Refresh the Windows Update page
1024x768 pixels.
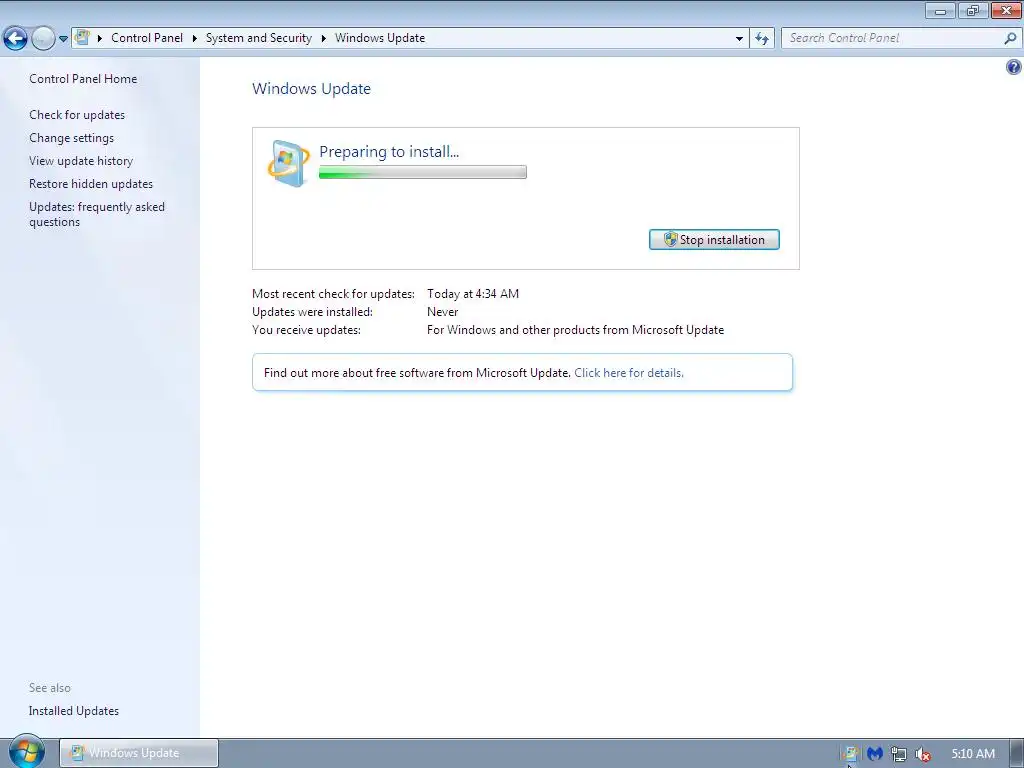pos(761,39)
